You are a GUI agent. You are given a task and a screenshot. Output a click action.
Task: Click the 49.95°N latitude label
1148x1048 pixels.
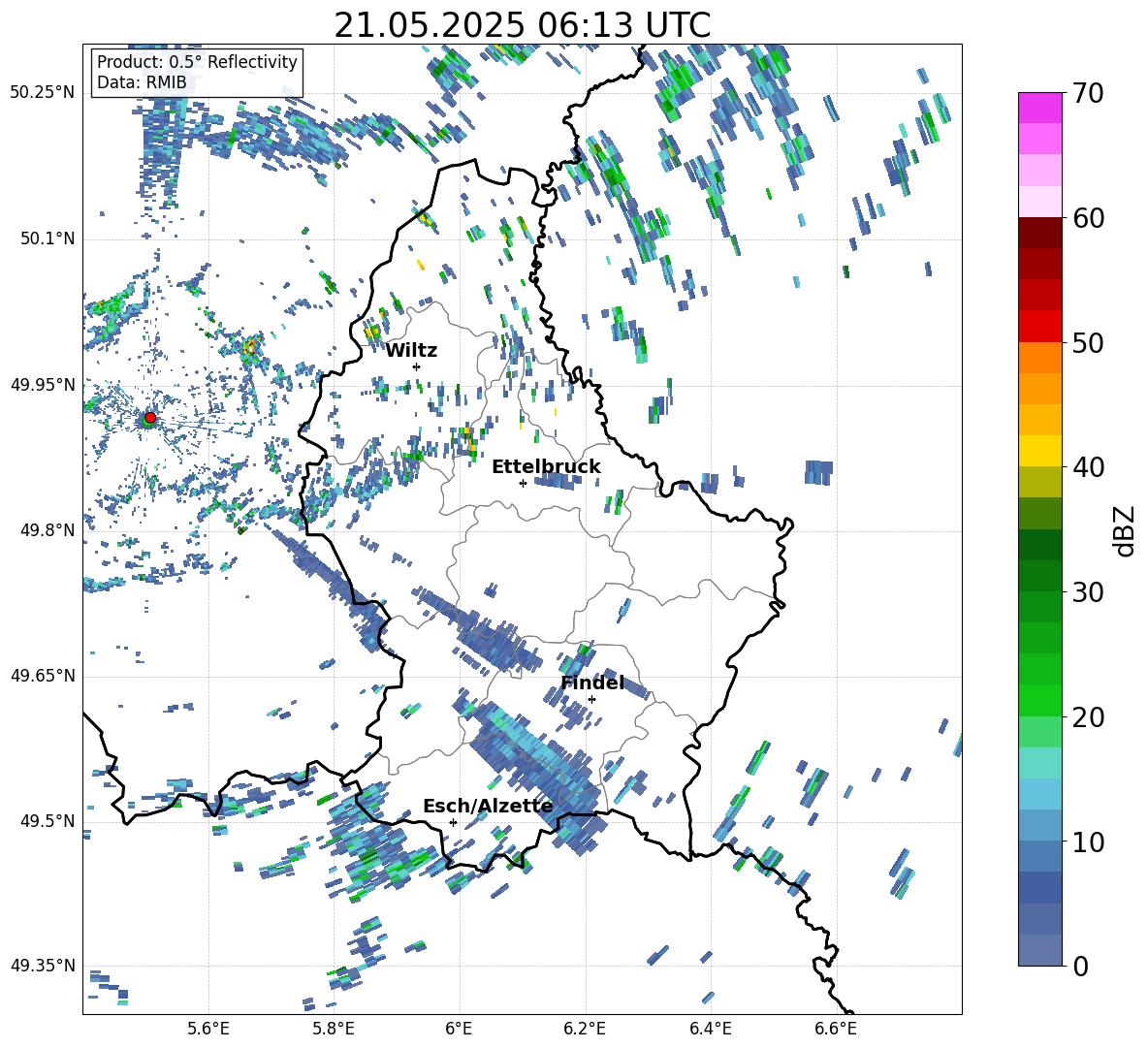43,384
